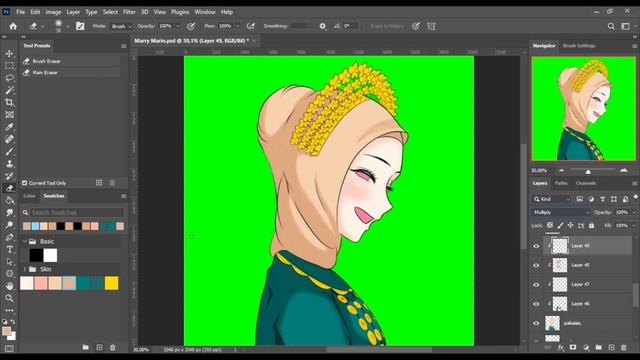Select the Eyedropper tool
This screenshot has width=640, height=360.
click(x=9, y=127)
